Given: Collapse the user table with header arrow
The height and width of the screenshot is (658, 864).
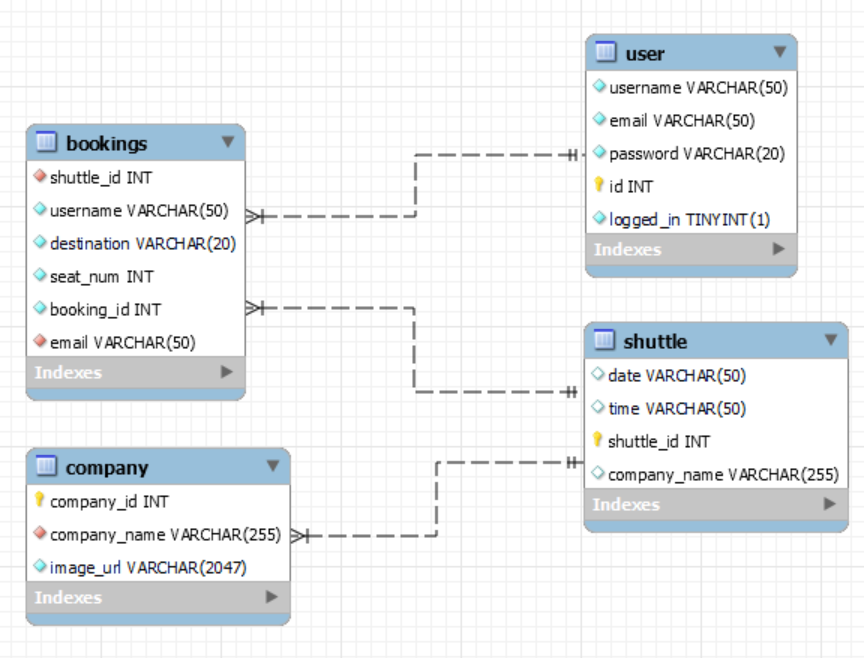Looking at the screenshot, I should tap(780, 52).
